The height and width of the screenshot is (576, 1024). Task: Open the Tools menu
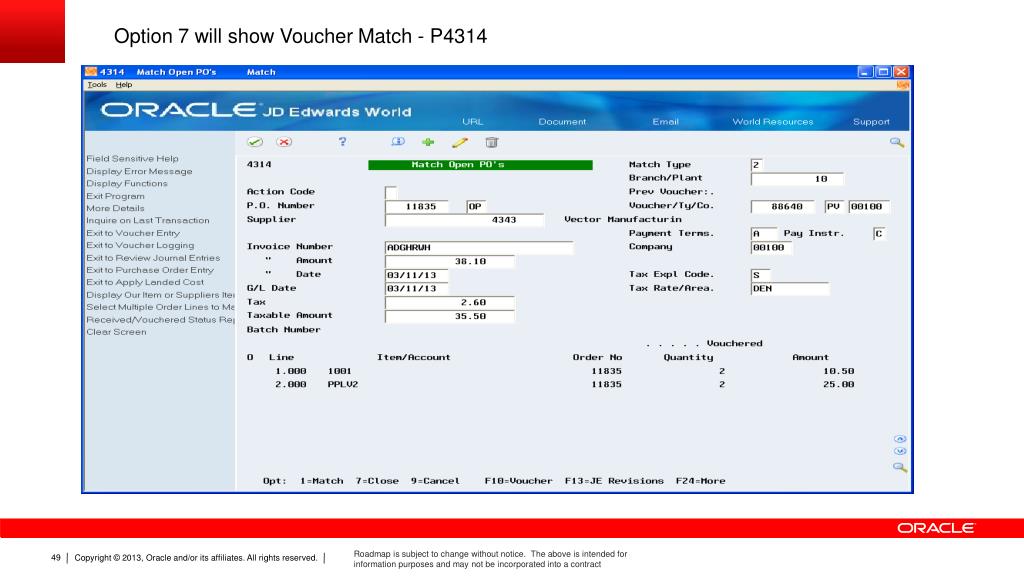(x=97, y=85)
